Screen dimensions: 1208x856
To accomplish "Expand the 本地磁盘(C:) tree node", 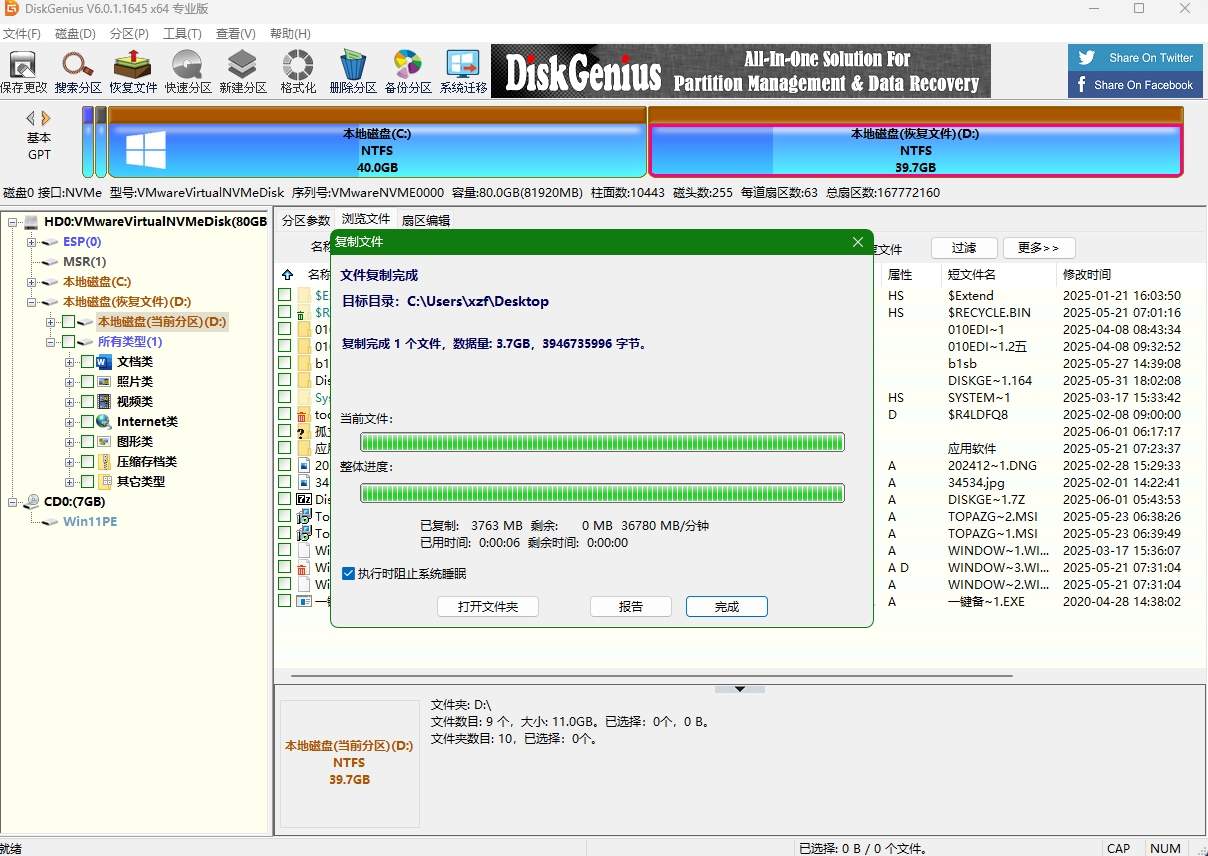I will [x=32, y=282].
